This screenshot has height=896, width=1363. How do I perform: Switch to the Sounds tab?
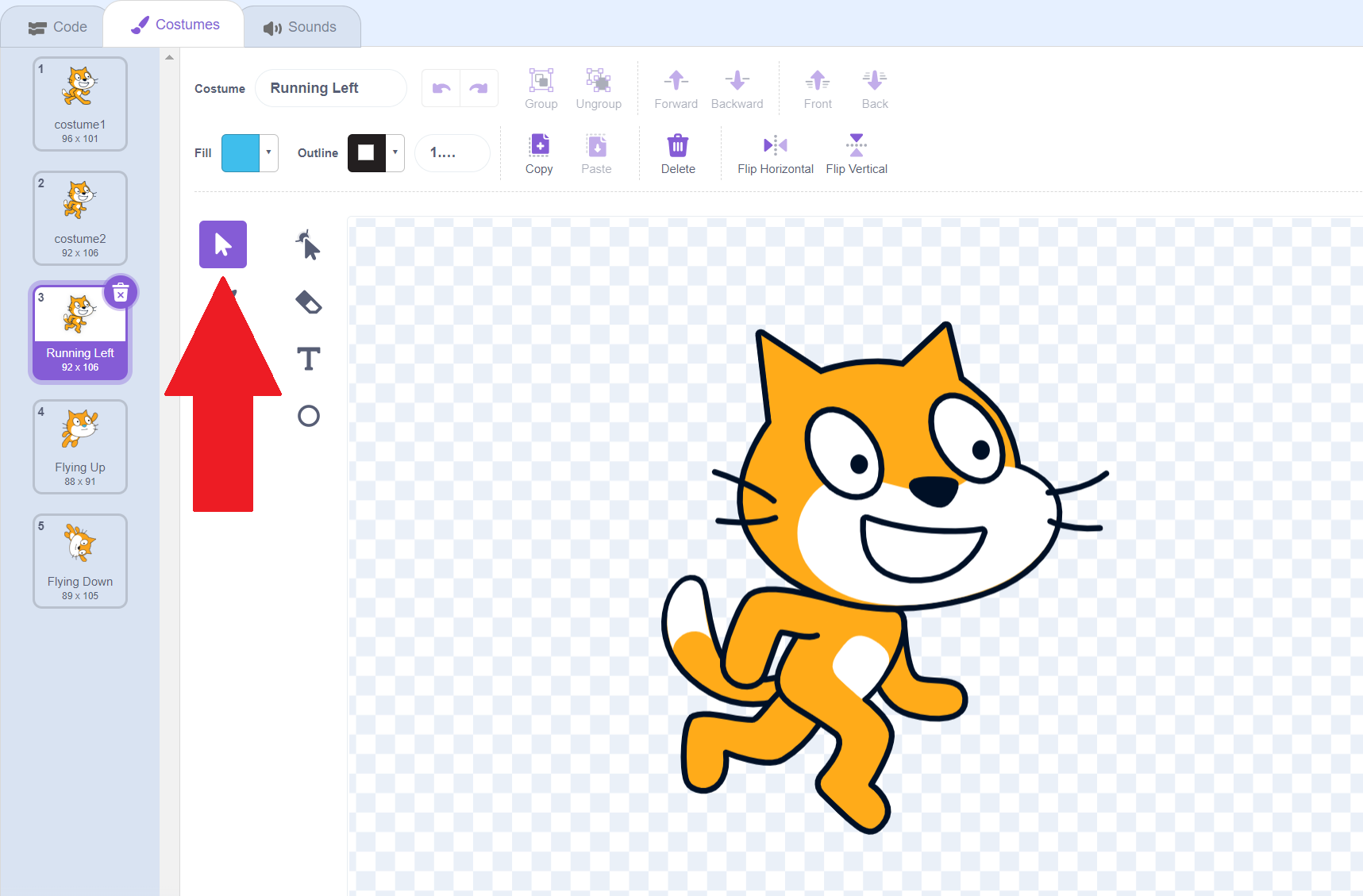click(301, 26)
